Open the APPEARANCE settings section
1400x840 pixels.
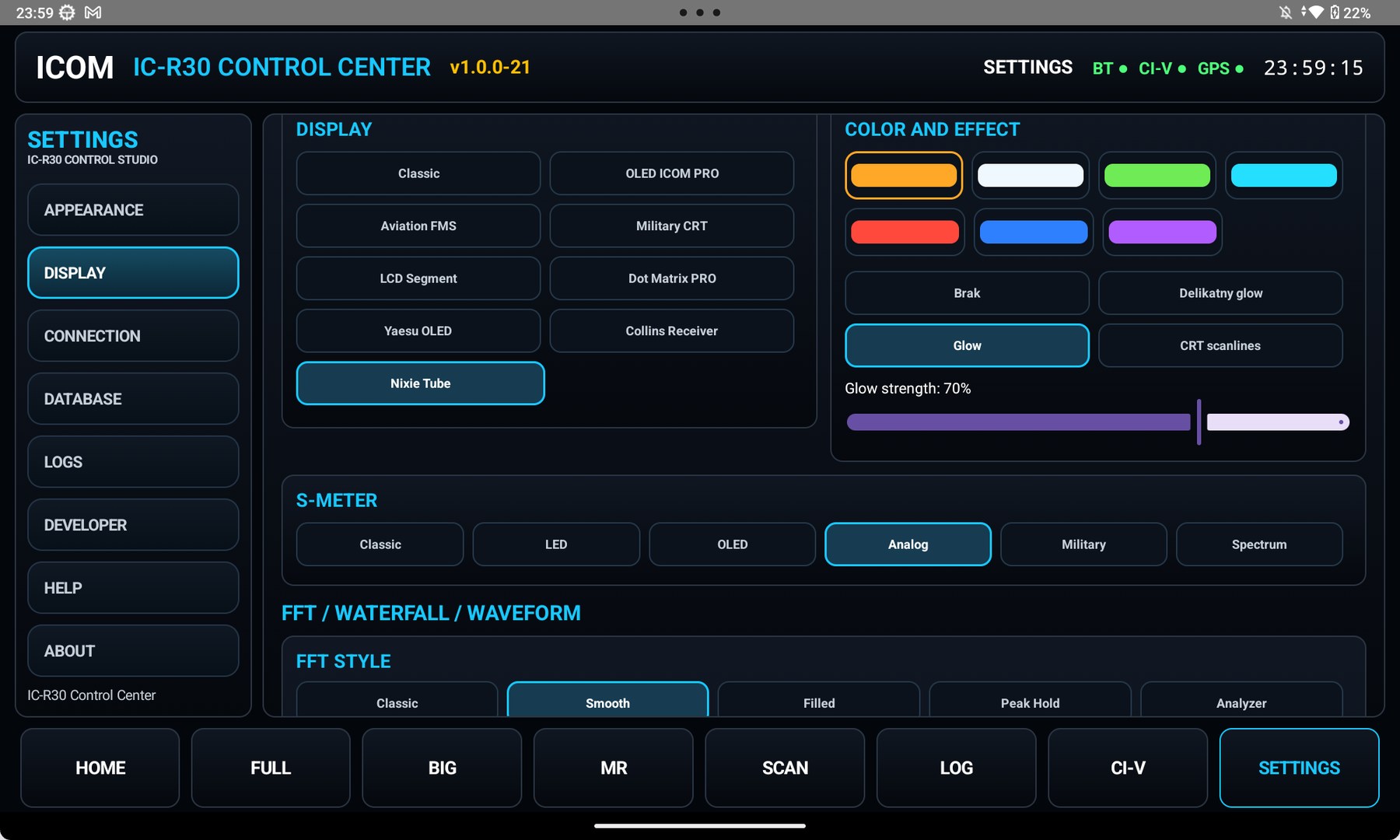(x=133, y=210)
